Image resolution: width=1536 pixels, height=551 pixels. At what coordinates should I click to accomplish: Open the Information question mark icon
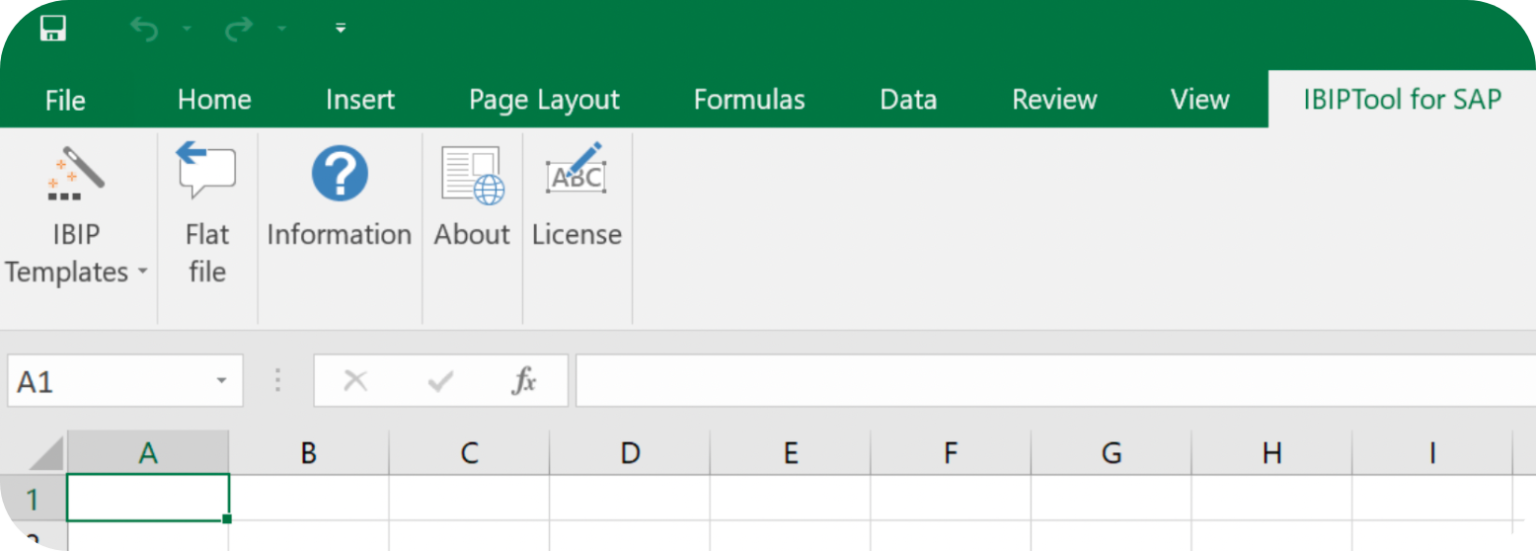pyautogui.click(x=339, y=174)
